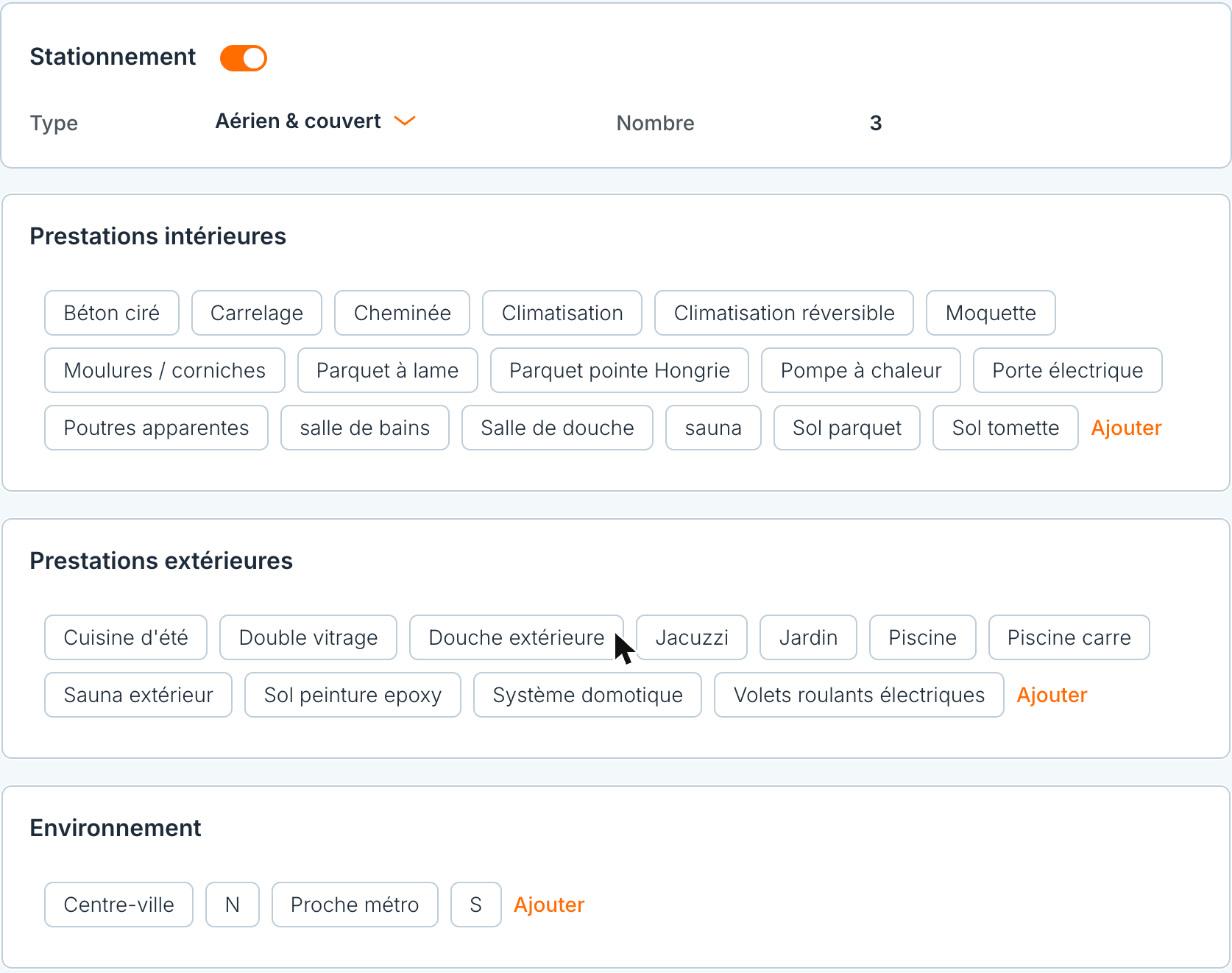This screenshot has height=973, width=1232.
Task: Choose the Cheminée tag
Action: [402, 313]
